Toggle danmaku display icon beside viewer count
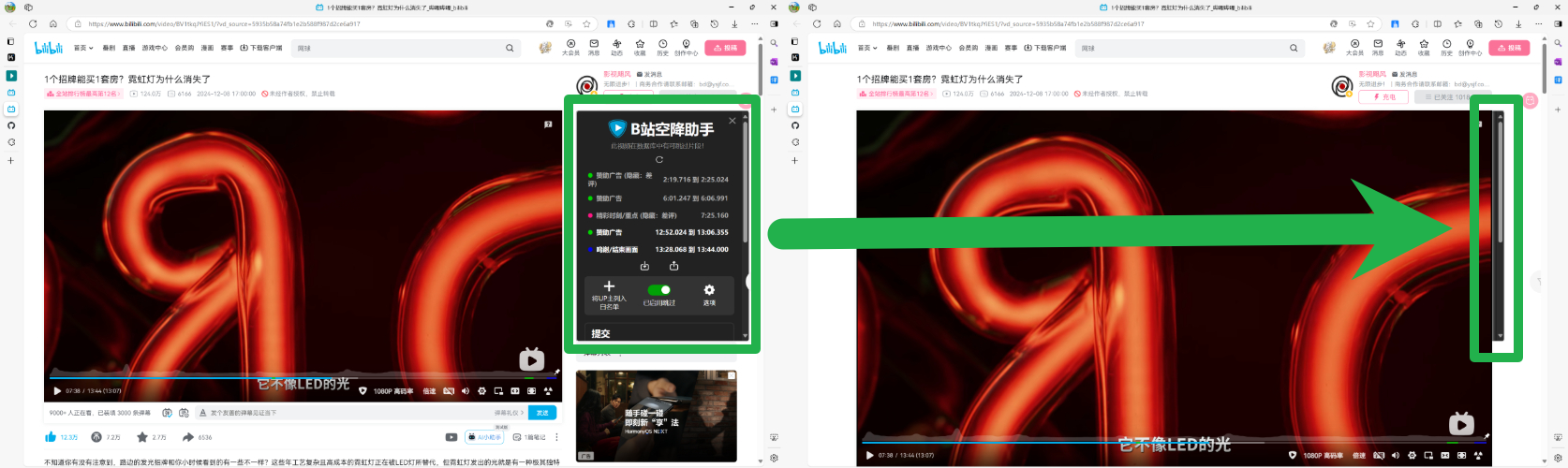 [167, 413]
